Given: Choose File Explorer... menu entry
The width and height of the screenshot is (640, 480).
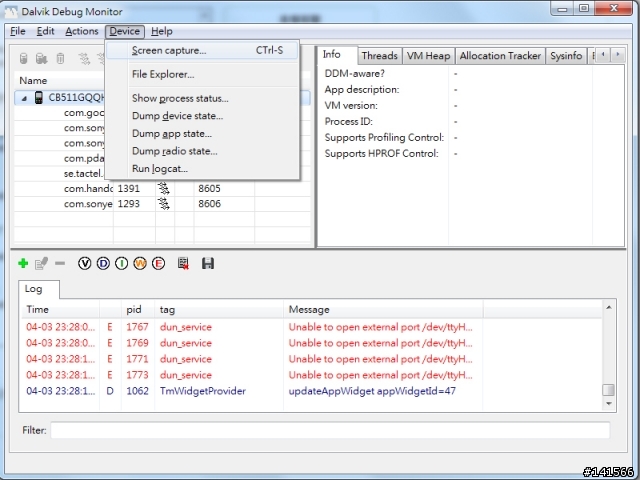Looking at the screenshot, I should (202, 74).
